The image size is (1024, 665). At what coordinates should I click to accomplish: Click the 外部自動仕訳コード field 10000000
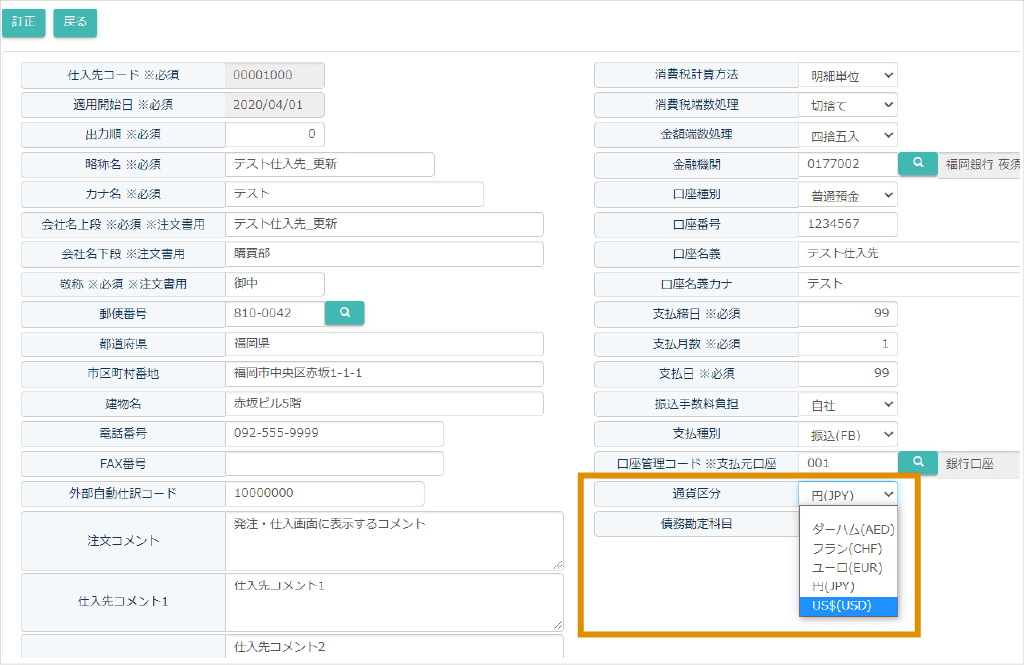(x=325, y=493)
